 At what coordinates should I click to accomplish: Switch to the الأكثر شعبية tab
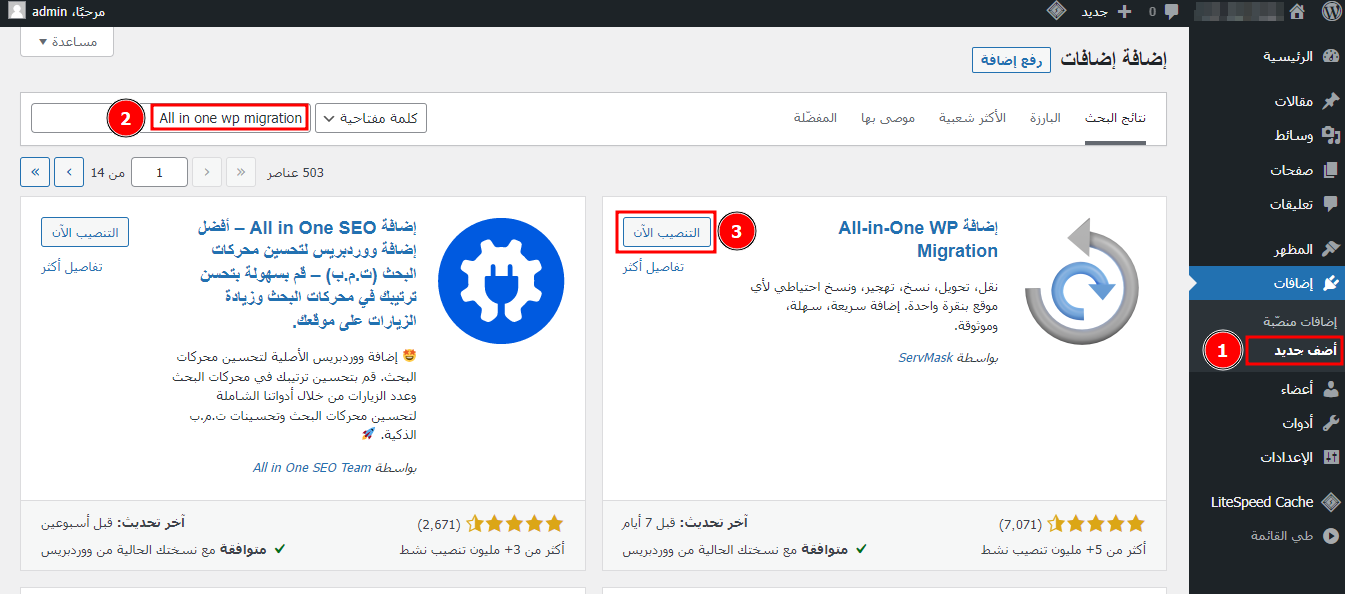click(971, 118)
